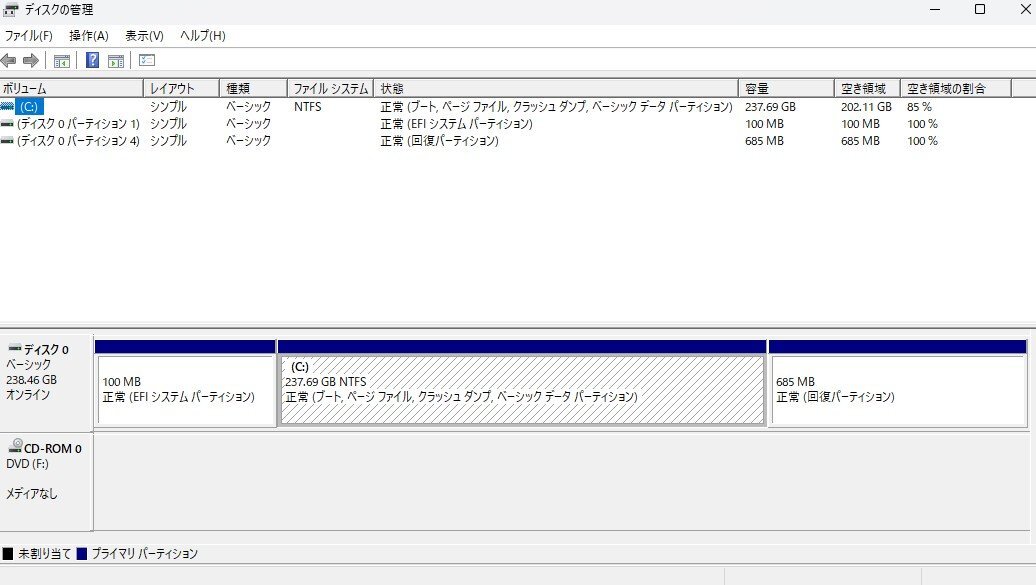Sort by the ファイル システム column header

point(330,89)
